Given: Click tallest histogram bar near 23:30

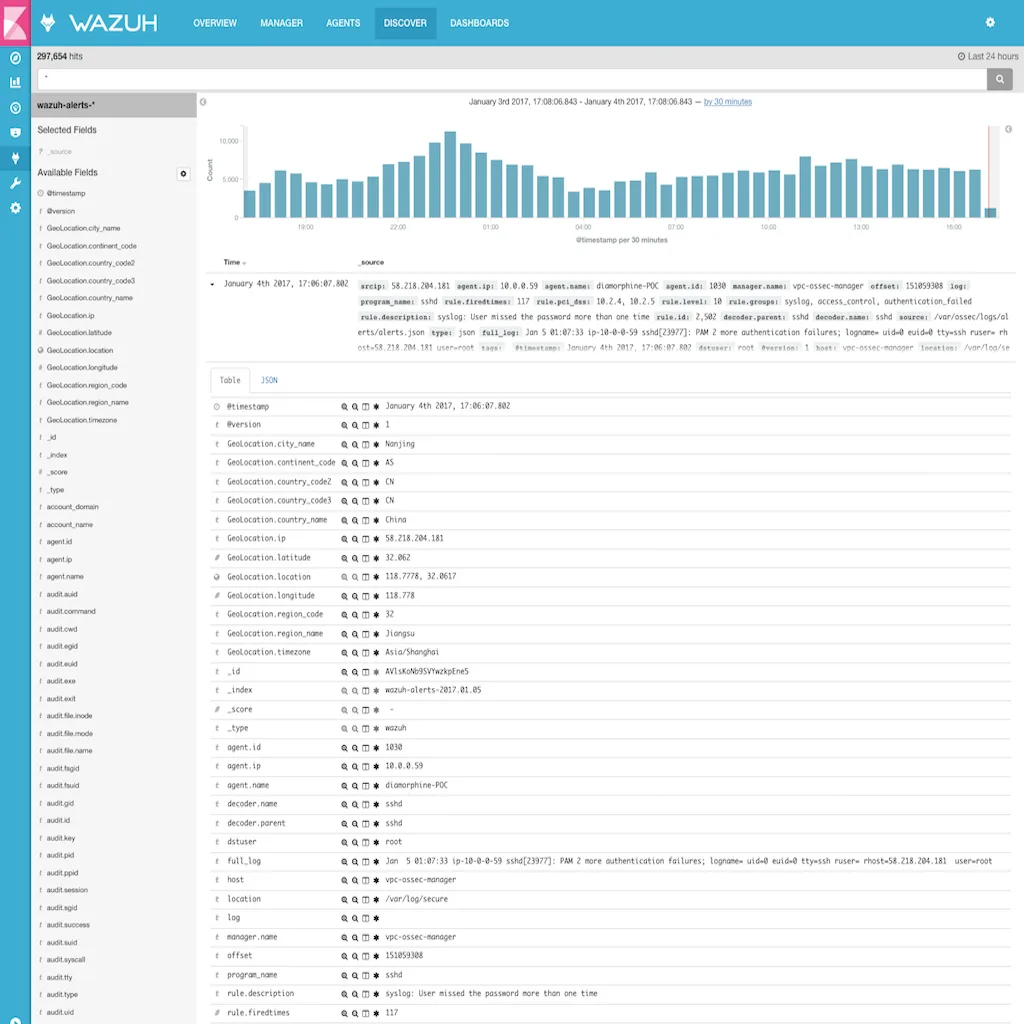Looking at the screenshot, I should point(450,174).
